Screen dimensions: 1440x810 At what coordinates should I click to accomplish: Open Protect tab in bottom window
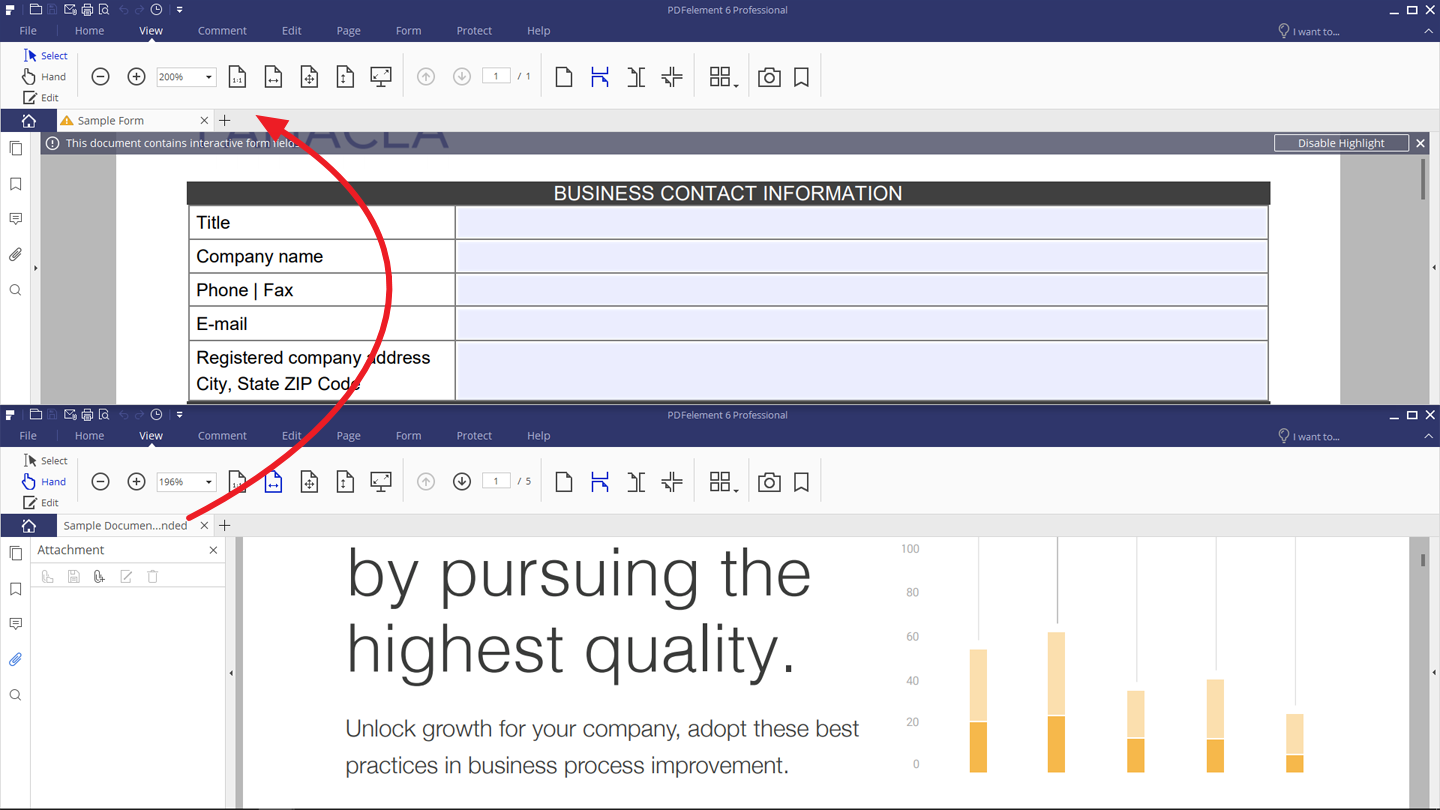(474, 436)
